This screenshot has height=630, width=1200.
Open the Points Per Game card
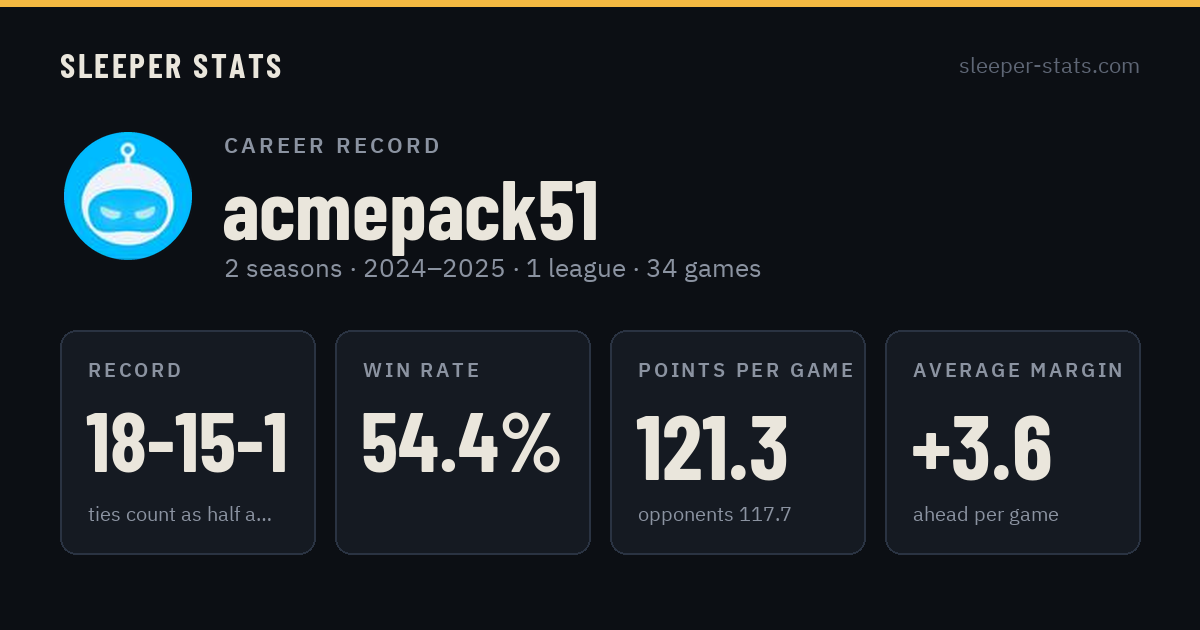(738, 442)
